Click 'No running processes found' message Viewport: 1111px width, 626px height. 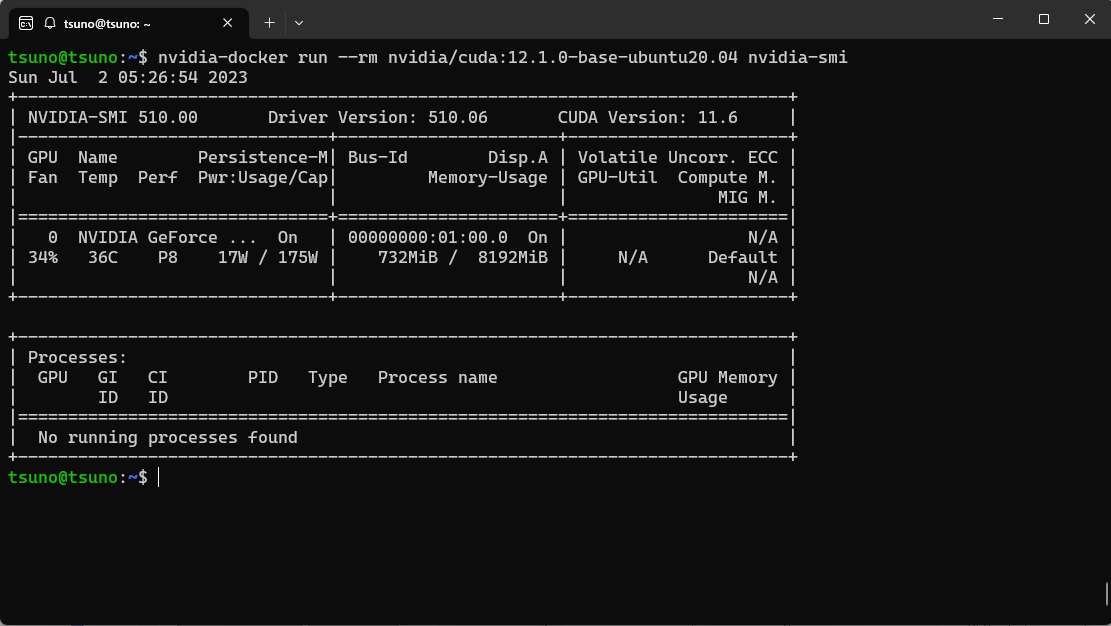(167, 437)
